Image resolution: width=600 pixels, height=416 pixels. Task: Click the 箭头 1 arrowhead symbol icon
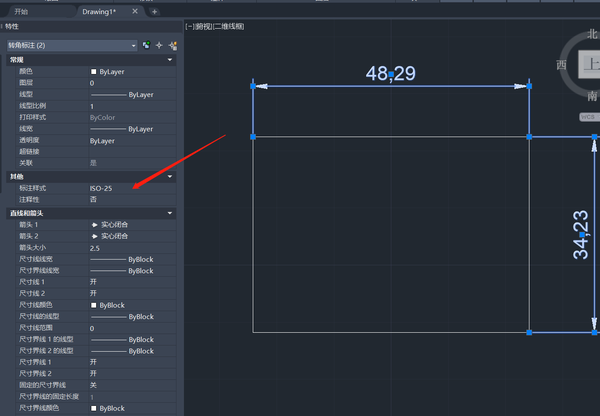coord(95,225)
